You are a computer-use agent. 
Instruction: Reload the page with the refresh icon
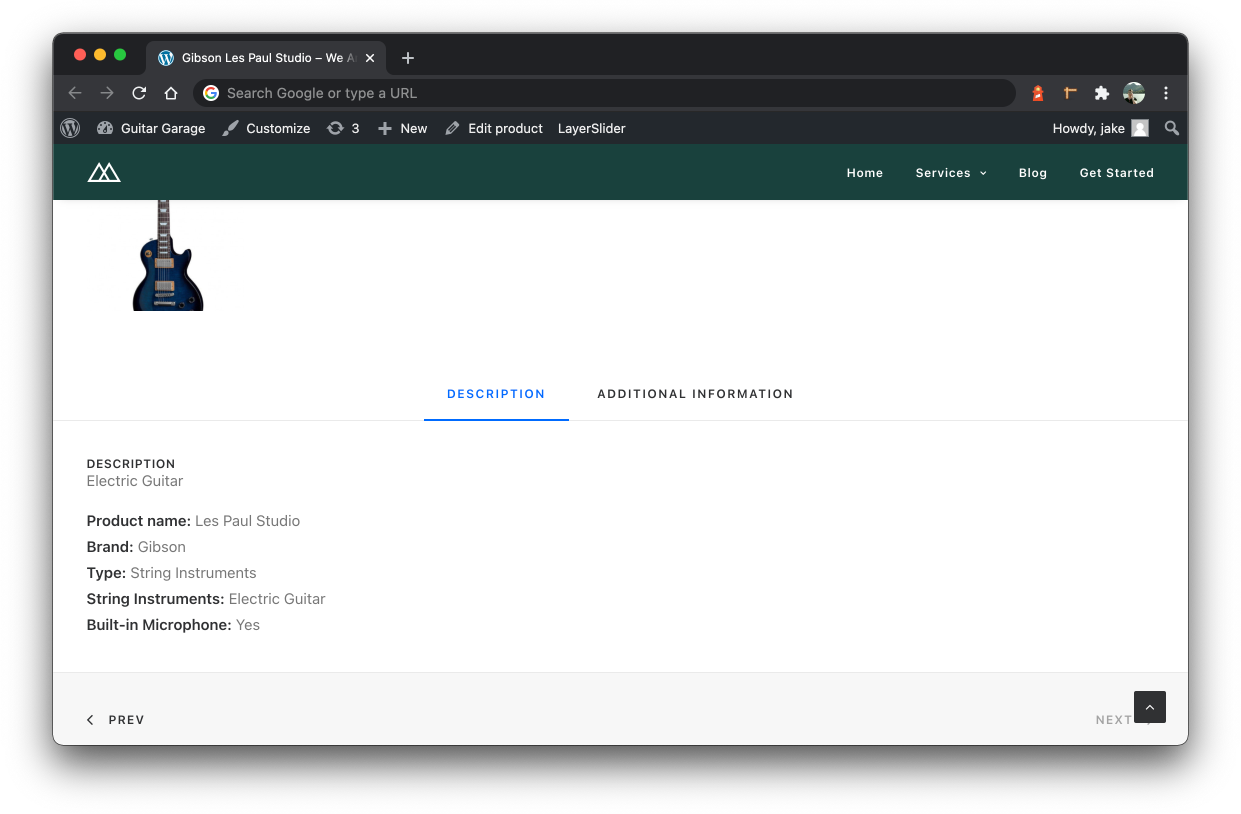point(139,92)
